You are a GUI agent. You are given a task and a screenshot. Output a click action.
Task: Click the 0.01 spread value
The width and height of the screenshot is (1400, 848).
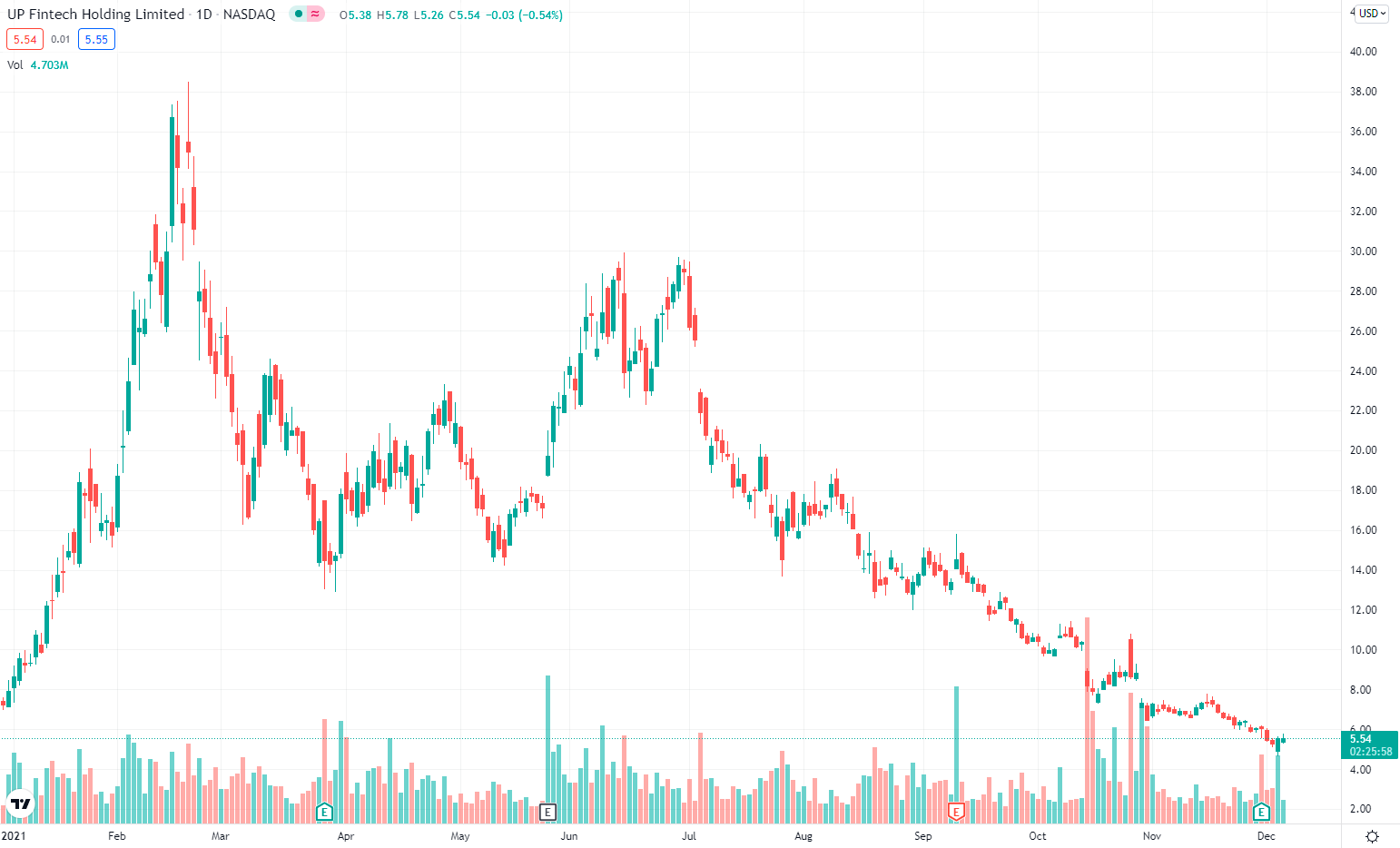61,39
